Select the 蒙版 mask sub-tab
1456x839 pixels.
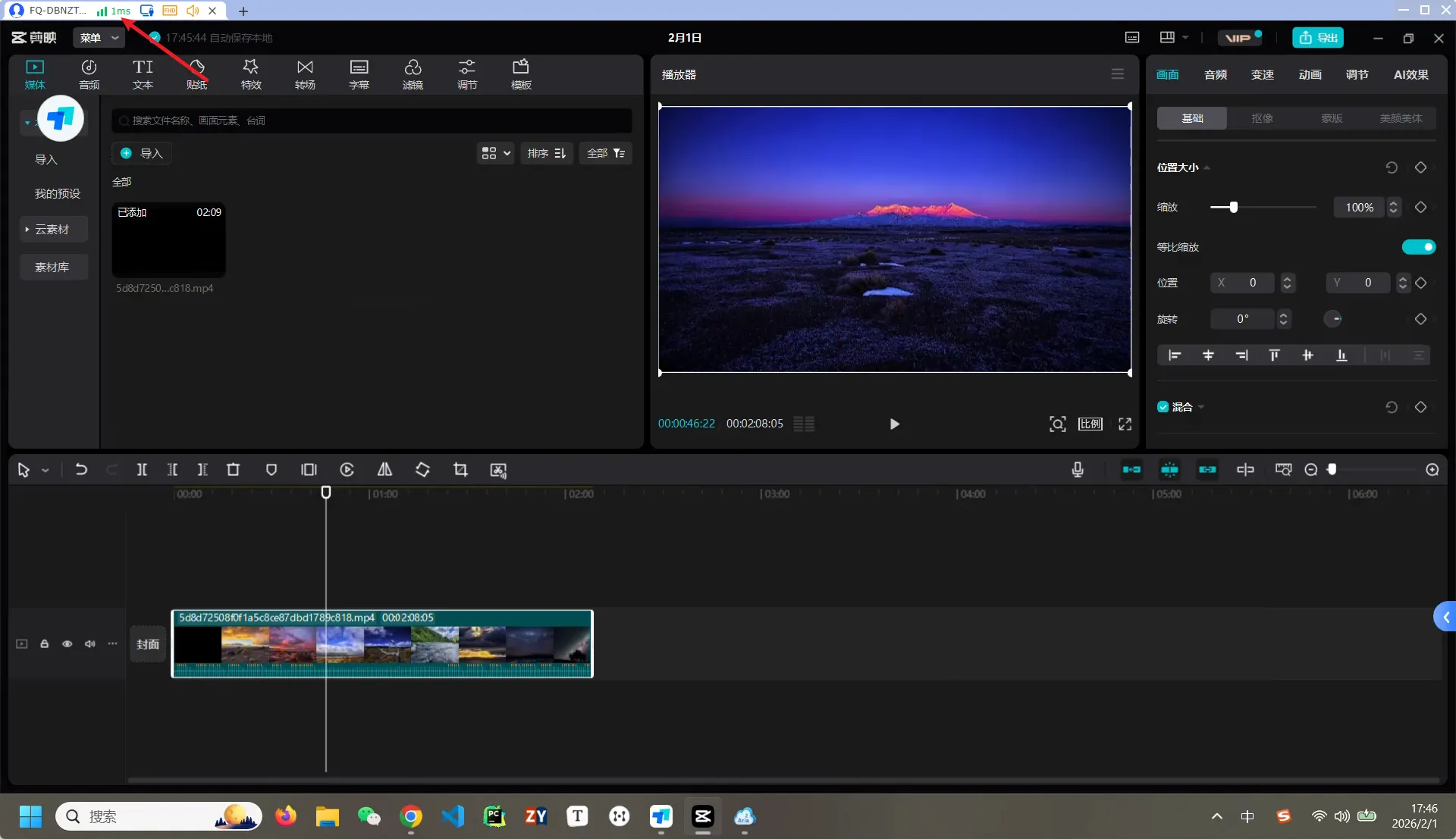pos(1332,118)
